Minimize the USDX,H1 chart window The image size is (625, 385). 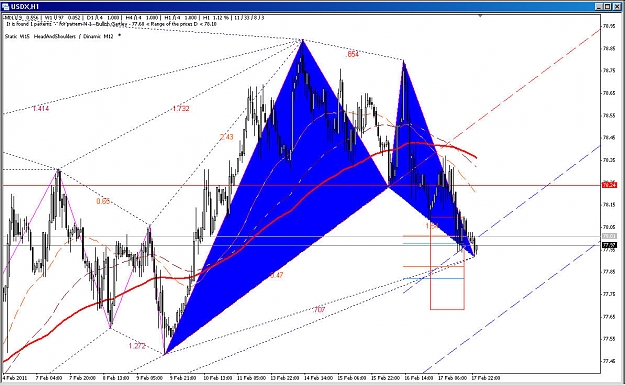(x=599, y=7)
